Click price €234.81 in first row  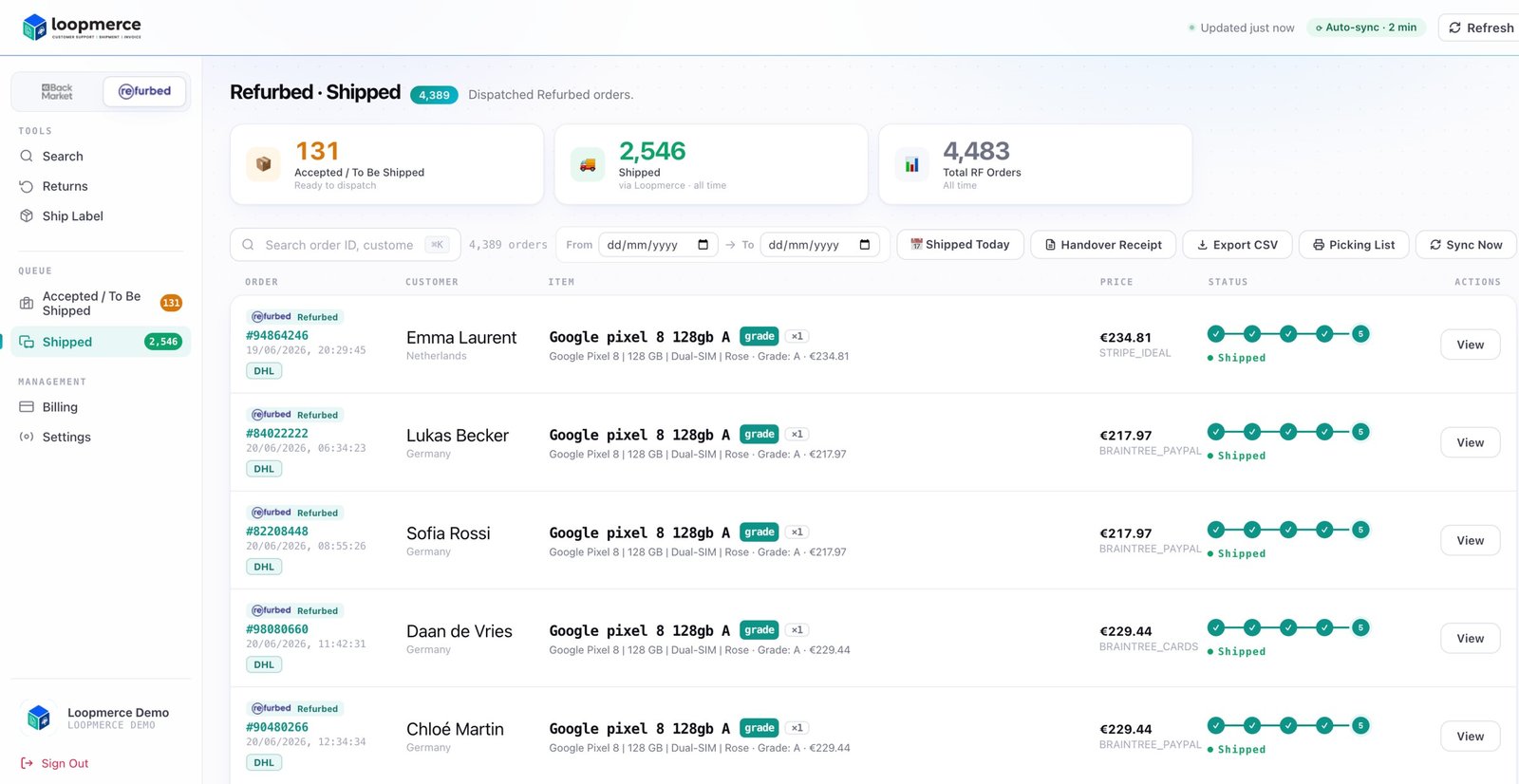(1125, 337)
